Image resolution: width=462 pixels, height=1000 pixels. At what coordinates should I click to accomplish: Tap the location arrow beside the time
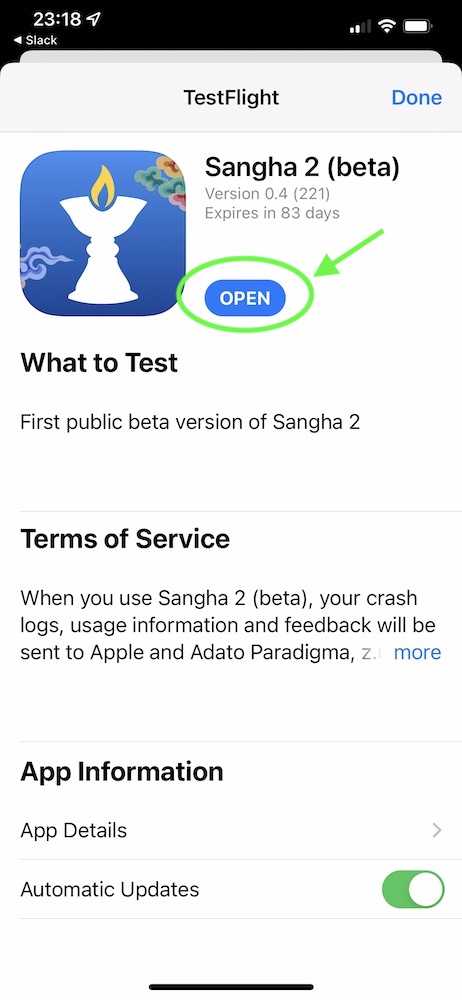(x=93, y=20)
